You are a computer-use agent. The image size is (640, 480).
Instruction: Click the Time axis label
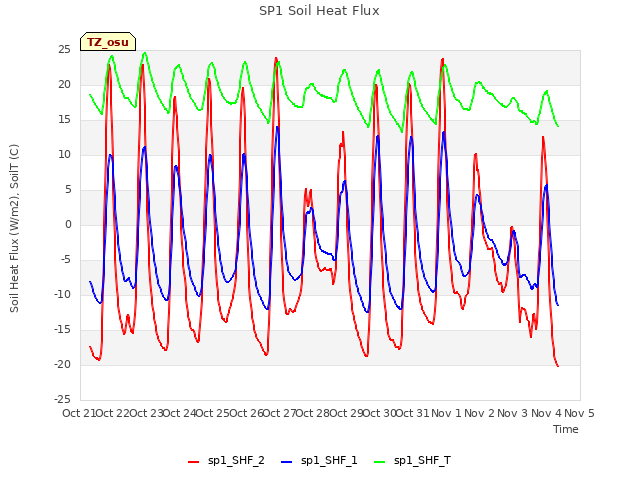pyautogui.click(x=566, y=429)
